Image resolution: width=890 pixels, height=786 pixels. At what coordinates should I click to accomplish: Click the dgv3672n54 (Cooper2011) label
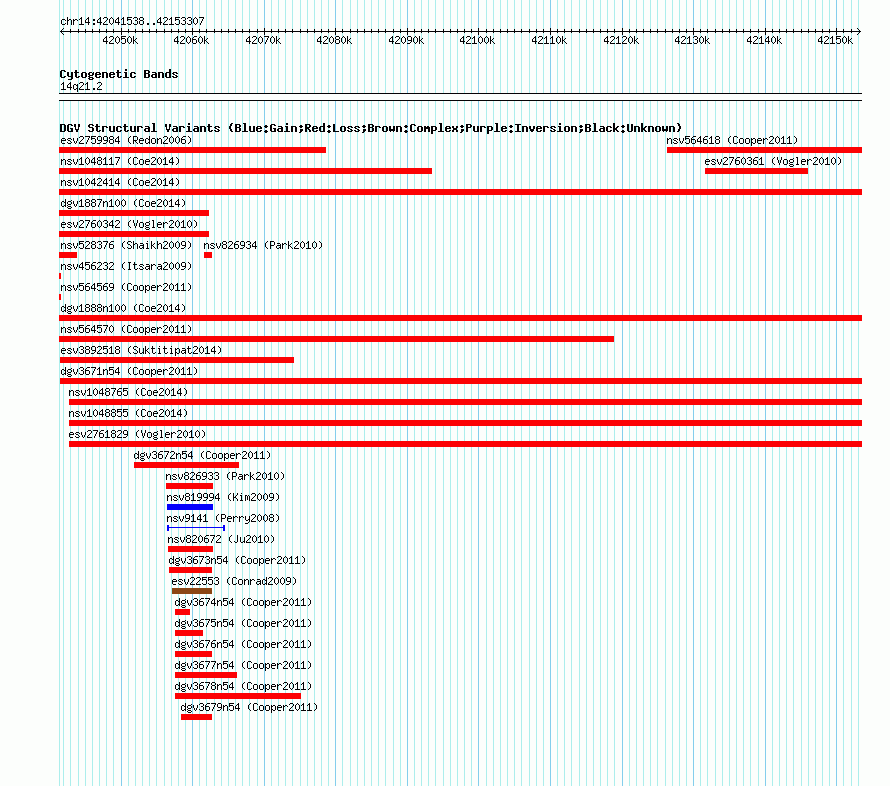coord(203,455)
